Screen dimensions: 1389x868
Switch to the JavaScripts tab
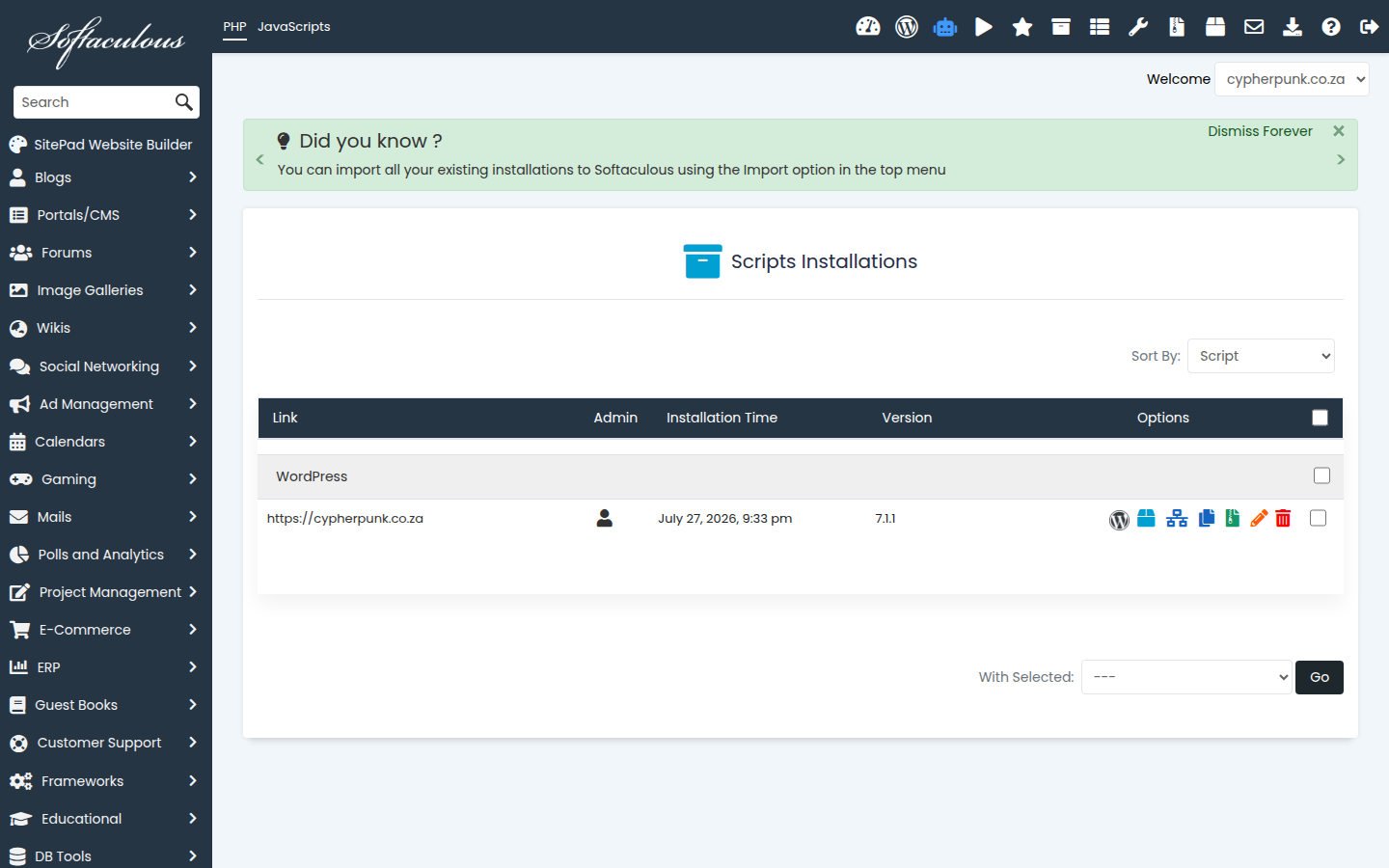(293, 27)
